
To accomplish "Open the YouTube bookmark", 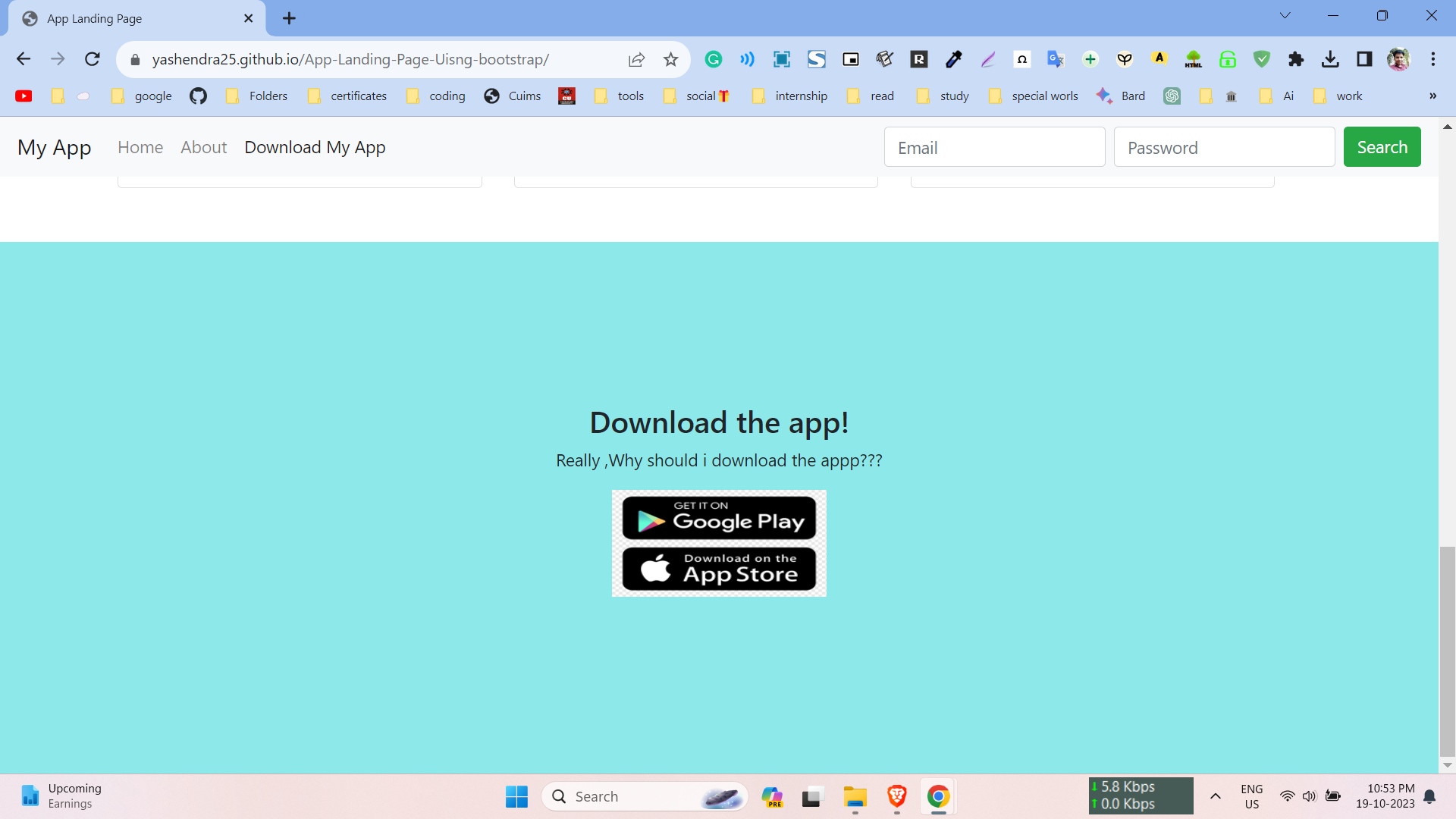I will [24, 96].
